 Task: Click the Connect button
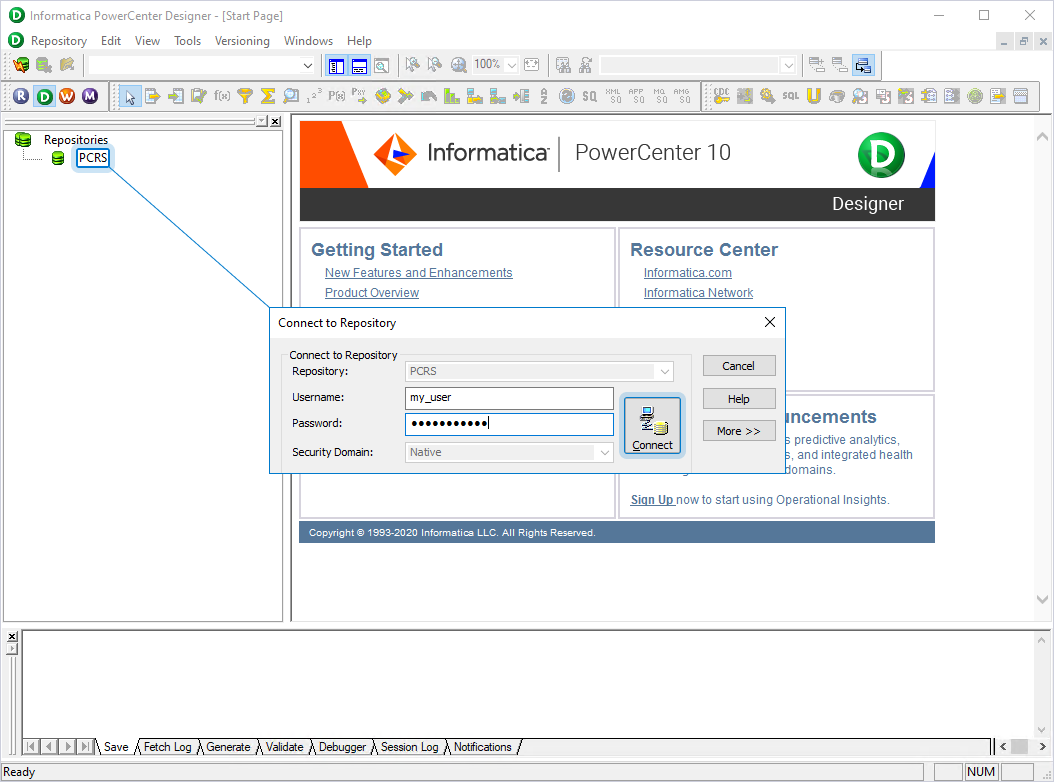click(652, 425)
